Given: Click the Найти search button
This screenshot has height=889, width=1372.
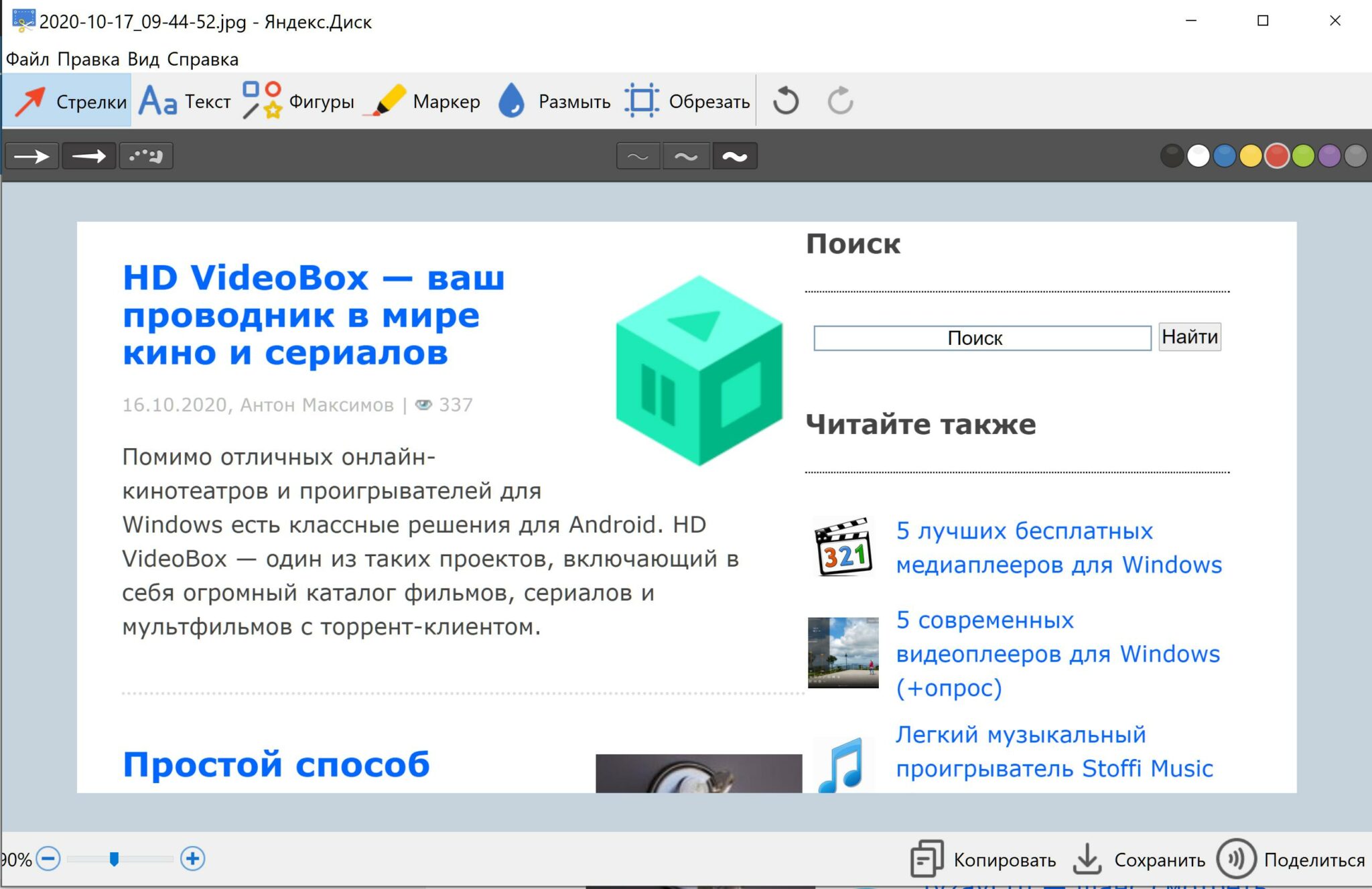Looking at the screenshot, I should click(x=1190, y=336).
